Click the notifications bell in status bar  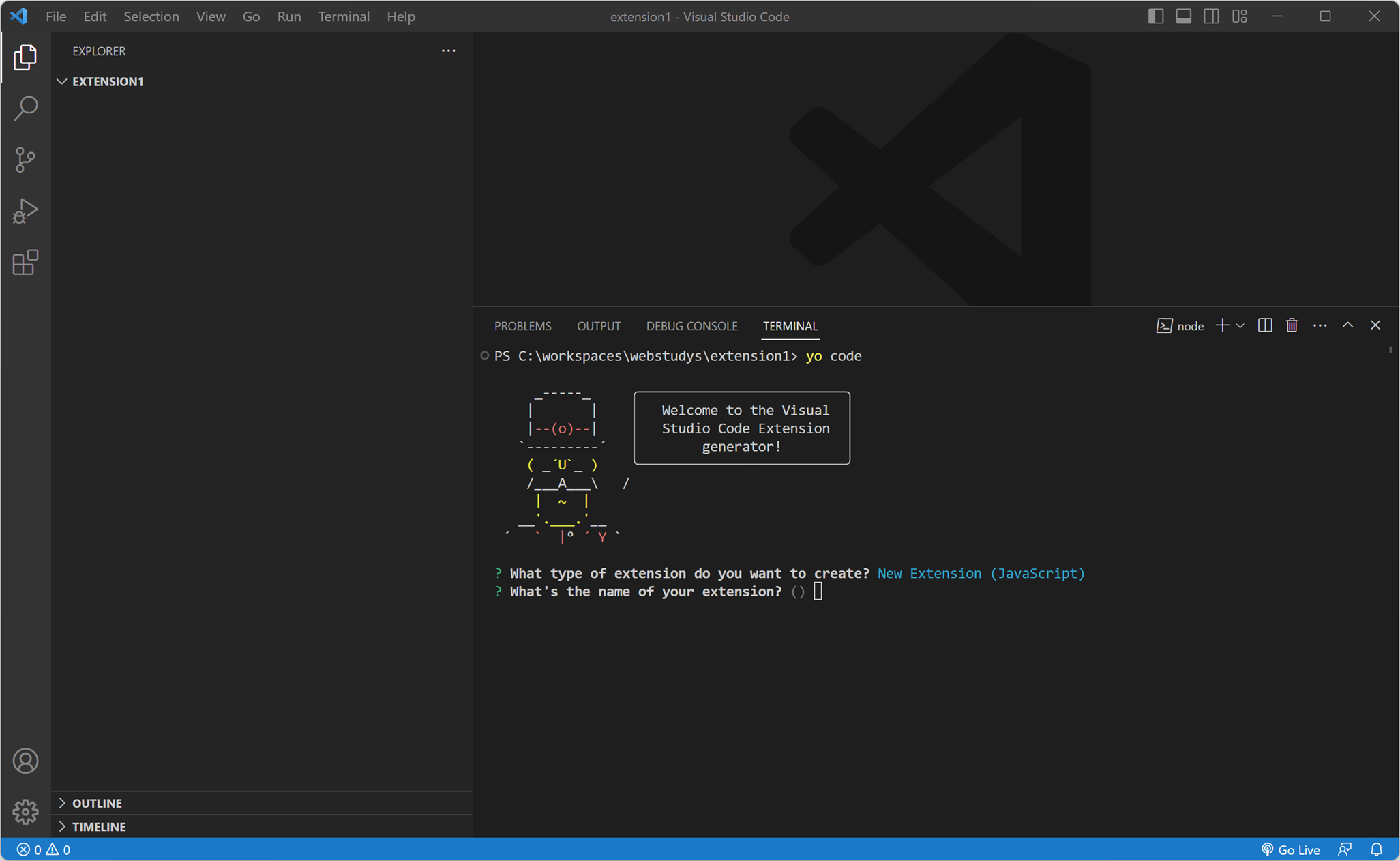tap(1376, 849)
